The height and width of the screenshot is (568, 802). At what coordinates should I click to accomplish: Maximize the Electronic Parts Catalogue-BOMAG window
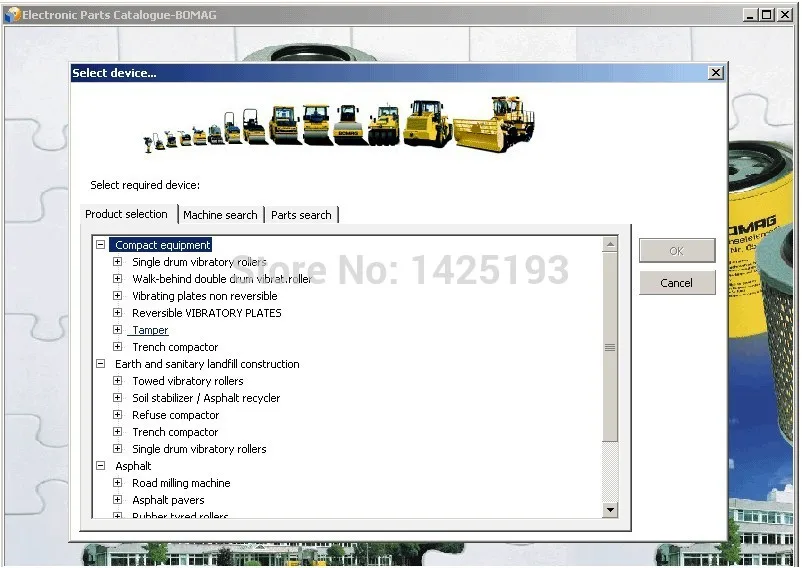tap(767, 15)
